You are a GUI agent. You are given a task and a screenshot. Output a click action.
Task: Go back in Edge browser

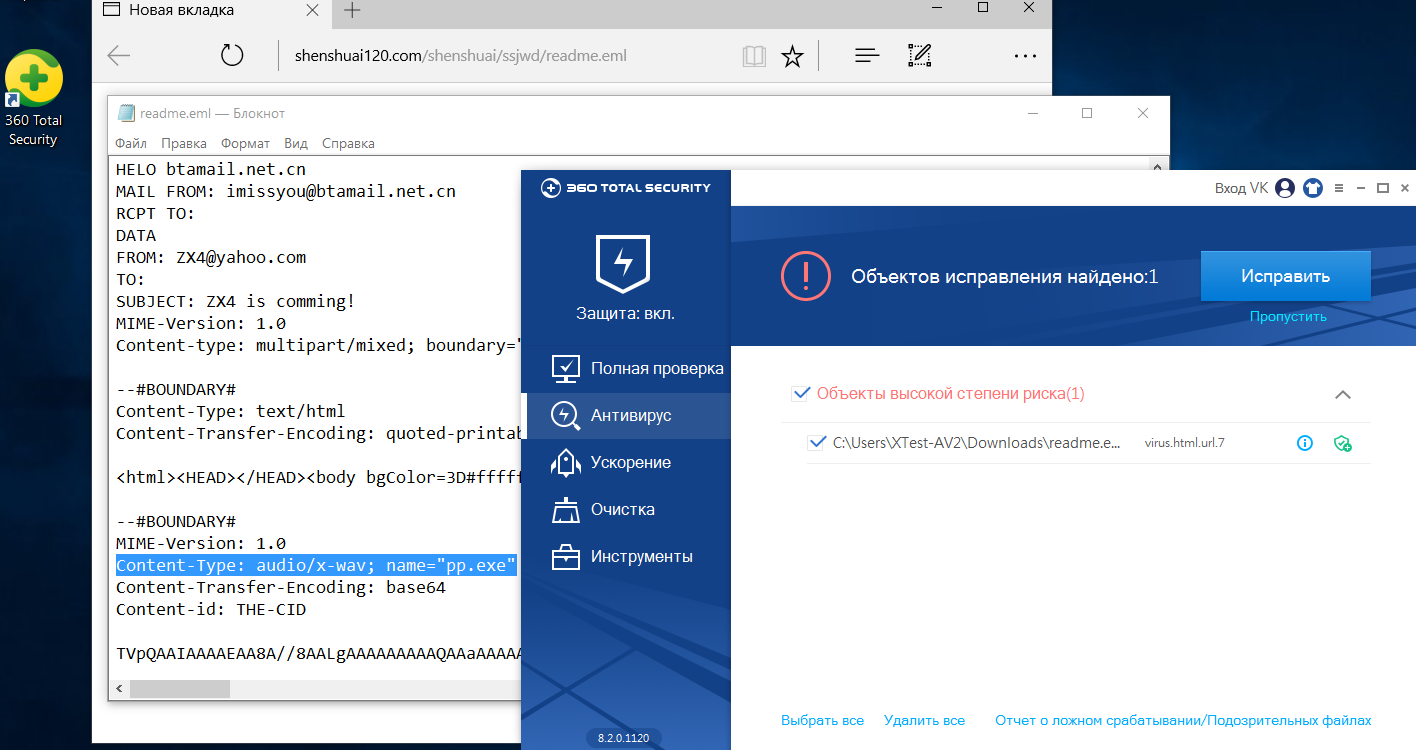click(x=119, y=56)
